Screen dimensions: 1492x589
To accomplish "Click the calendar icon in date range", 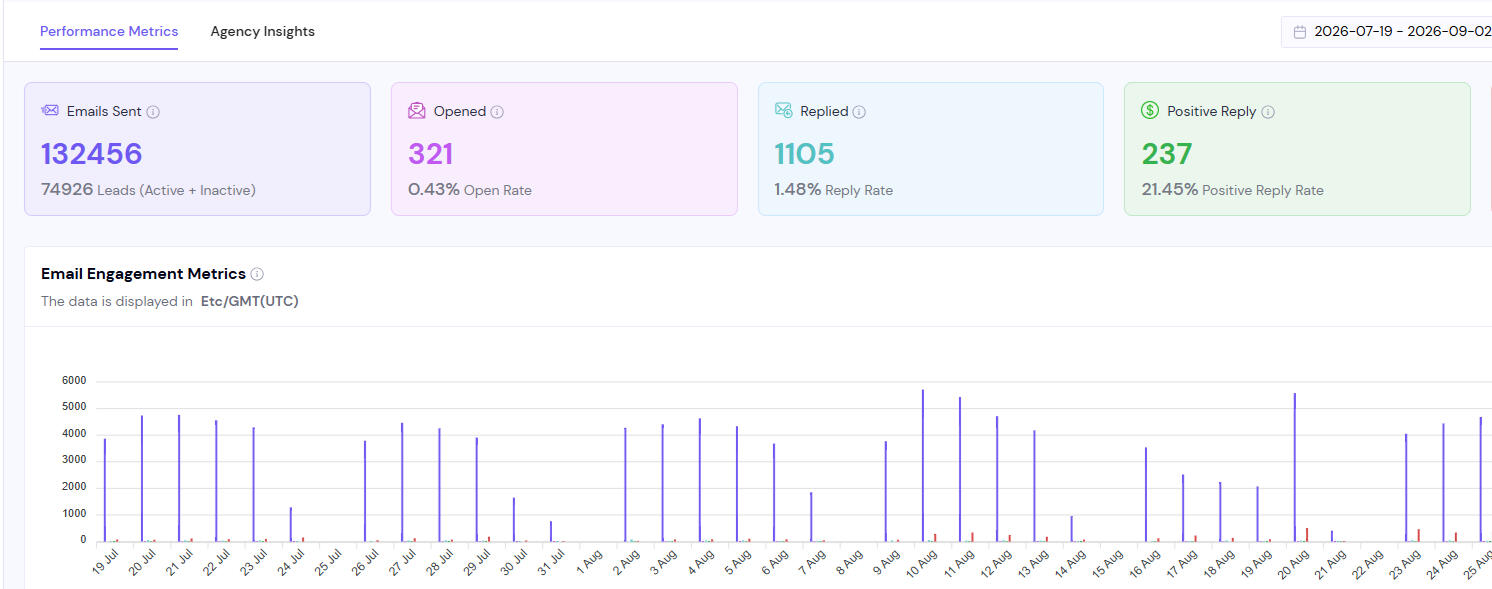I will coord(1300,32).
